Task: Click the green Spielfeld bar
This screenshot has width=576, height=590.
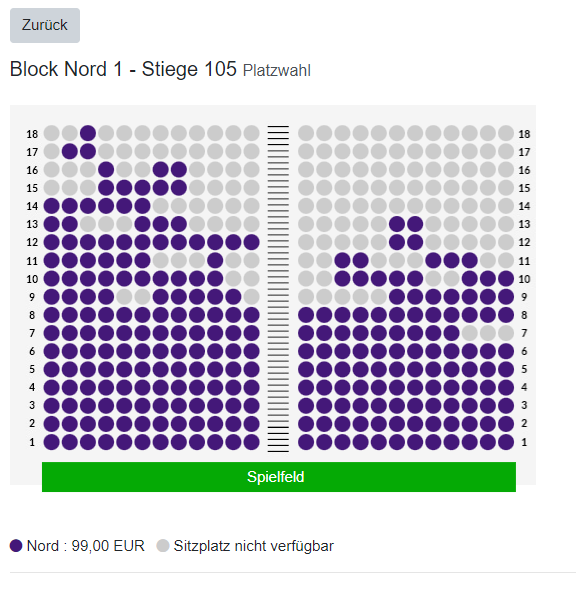Action: pos(279,477)
